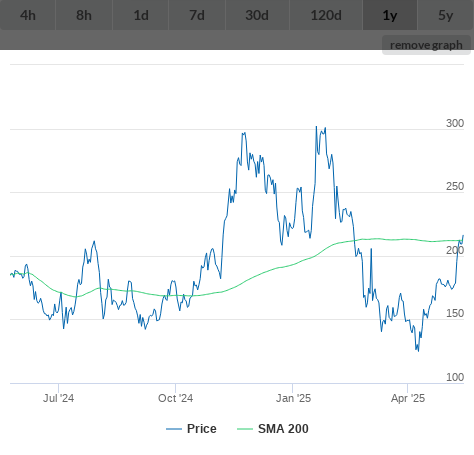This screenshot has height=455, width=474.
Task: Choose the 1d time range tab
Action: click(141, 15)
